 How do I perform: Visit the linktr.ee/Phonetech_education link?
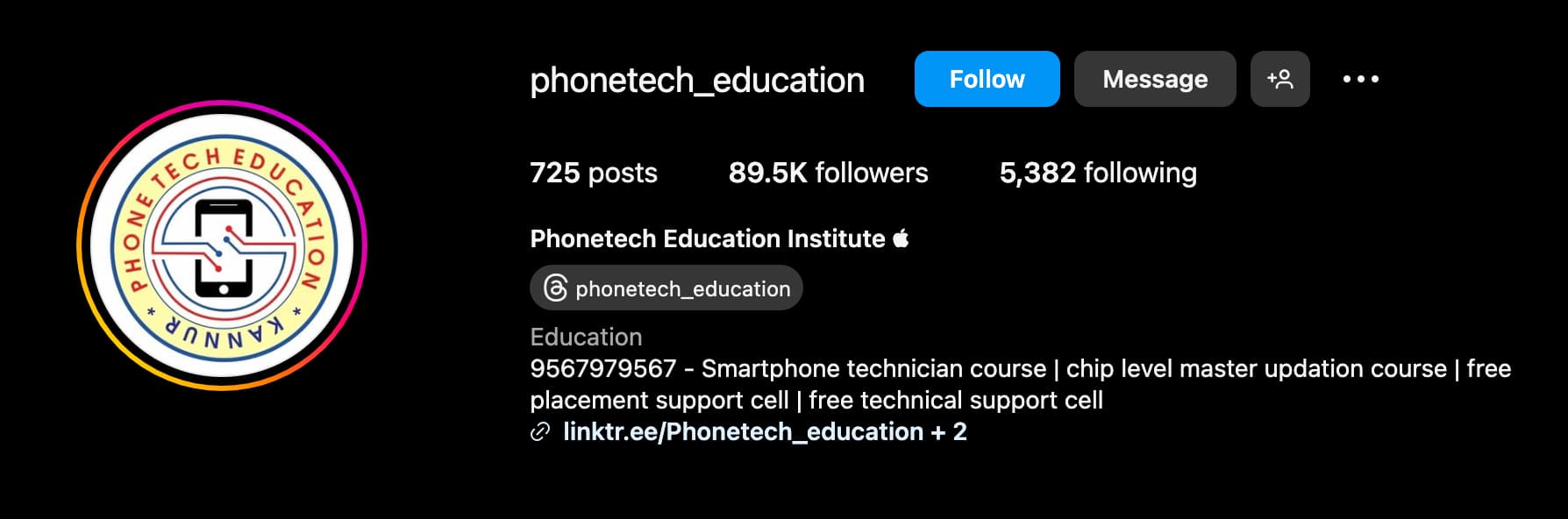click(x=743, y=431)
